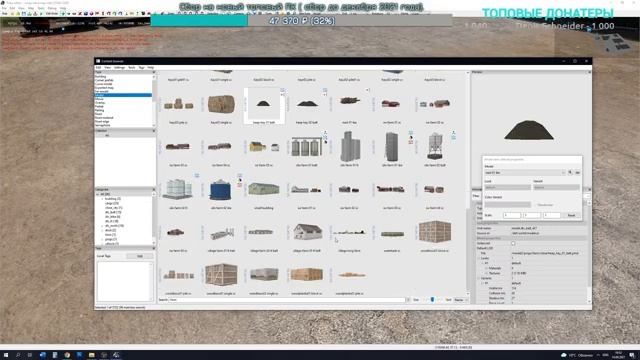Select the brick cube wood pile thumbnail
Screen dimensions: 640x360
435,232
